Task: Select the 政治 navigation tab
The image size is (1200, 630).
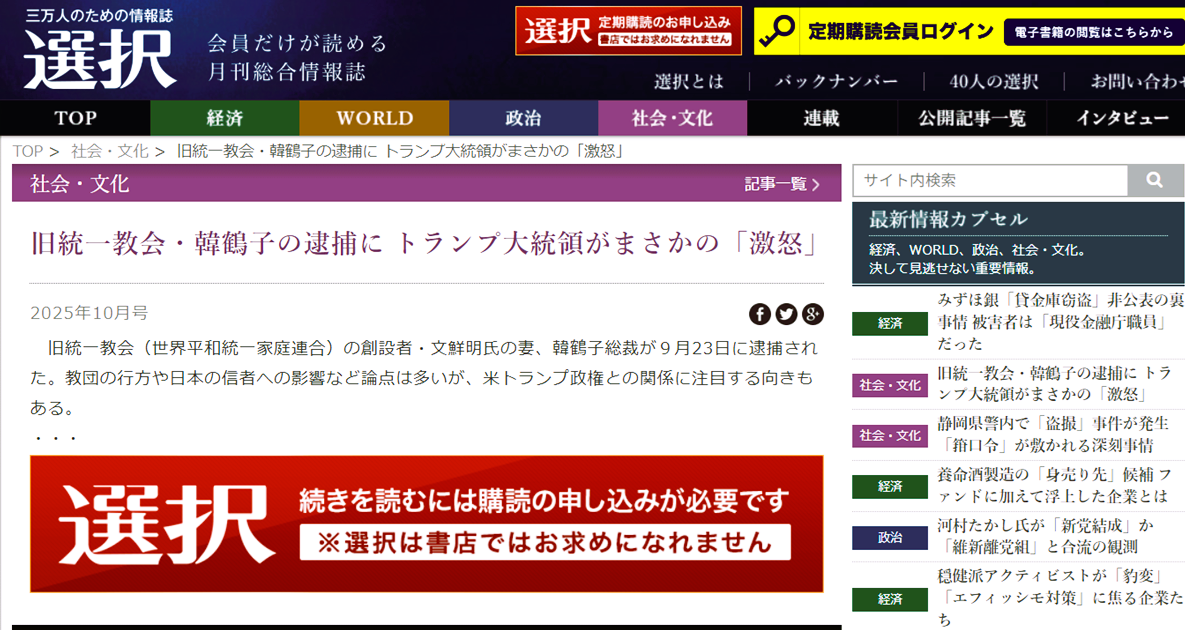Action: pyautogui.click(x=523, y=118)
